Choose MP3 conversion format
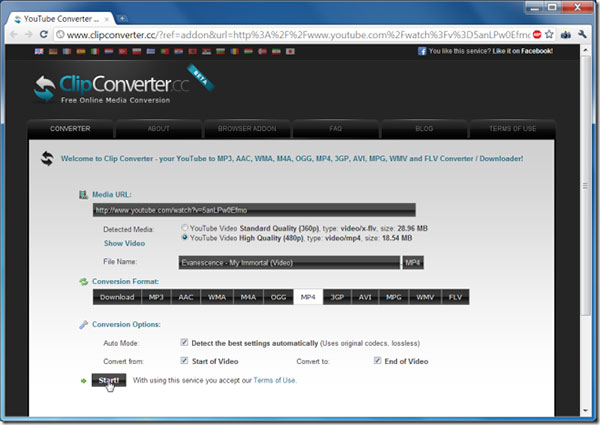The image size is (600, 425). (156, 297)
